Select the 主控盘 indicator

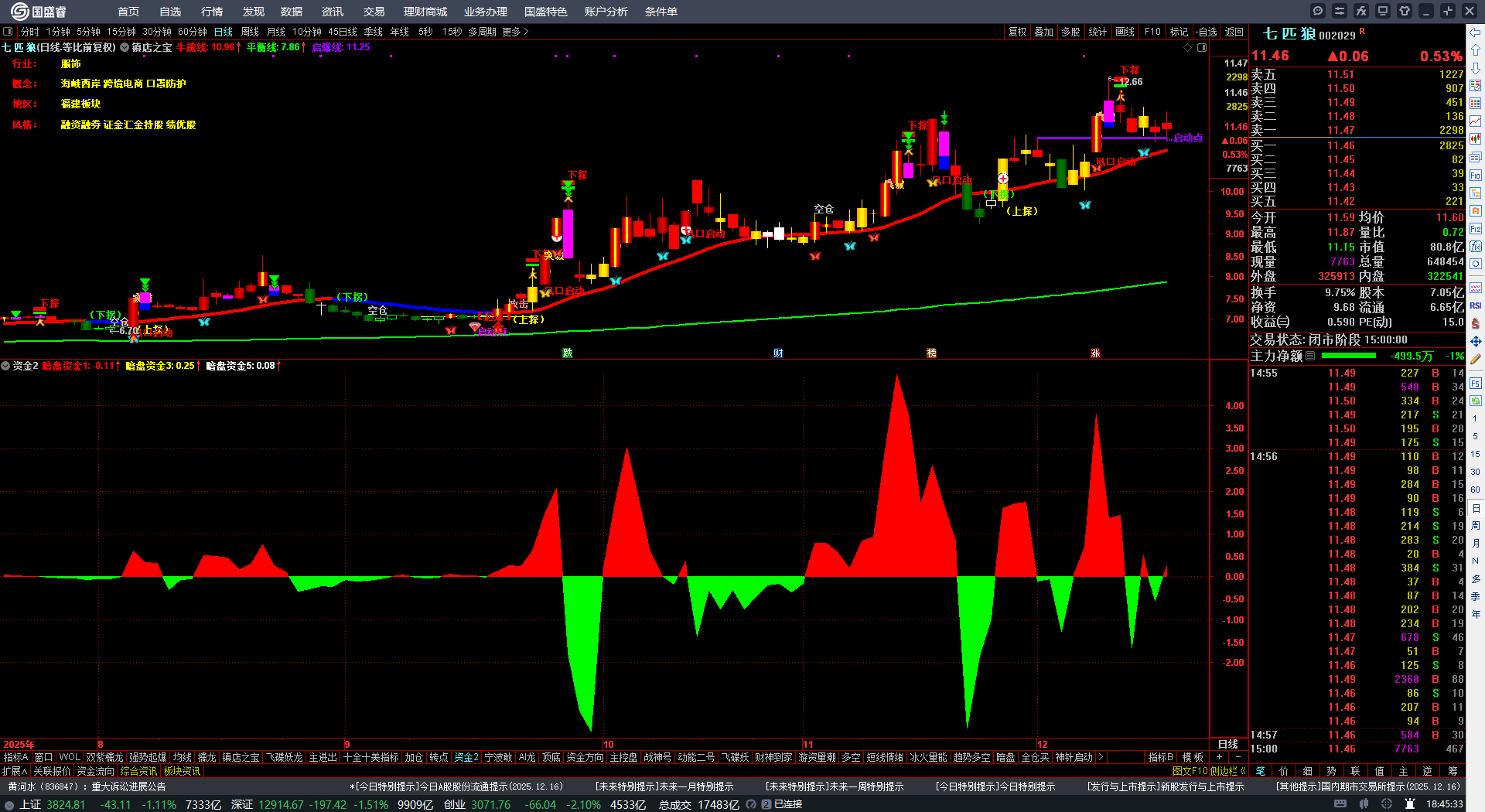(x=623, y=757)
